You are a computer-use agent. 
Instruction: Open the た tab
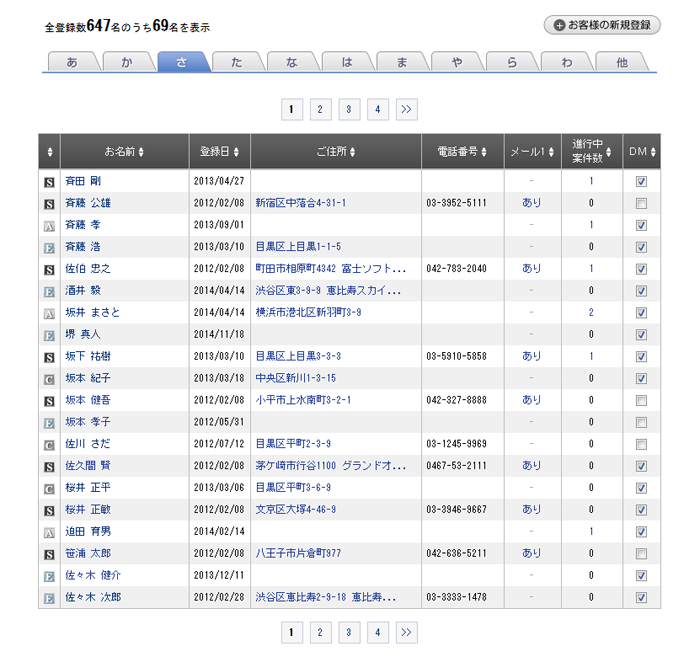(x=237, y=62)
